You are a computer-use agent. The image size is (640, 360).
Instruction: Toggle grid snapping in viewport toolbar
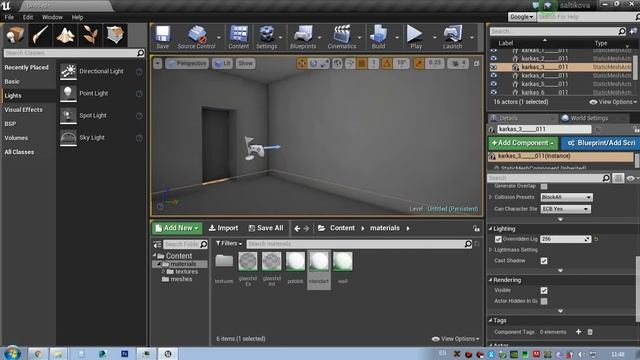(362, 64)
